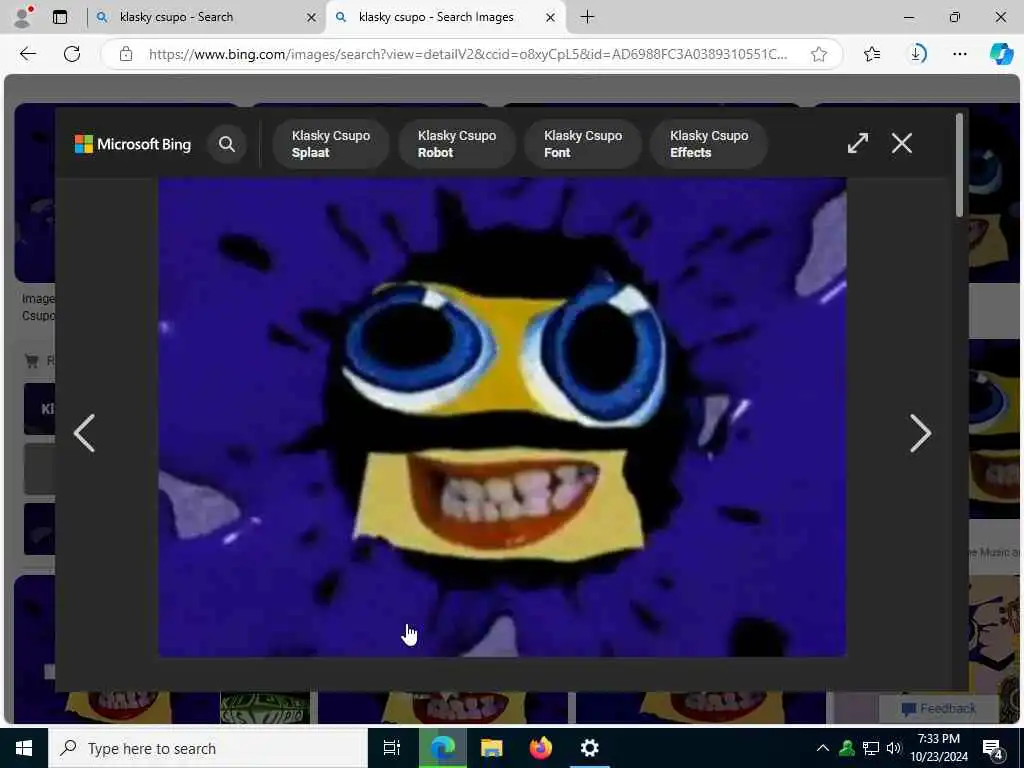This screenshot has height=768, width=1024.
Task: Open the Bing image search magnifier
Action: pos(227,144)
